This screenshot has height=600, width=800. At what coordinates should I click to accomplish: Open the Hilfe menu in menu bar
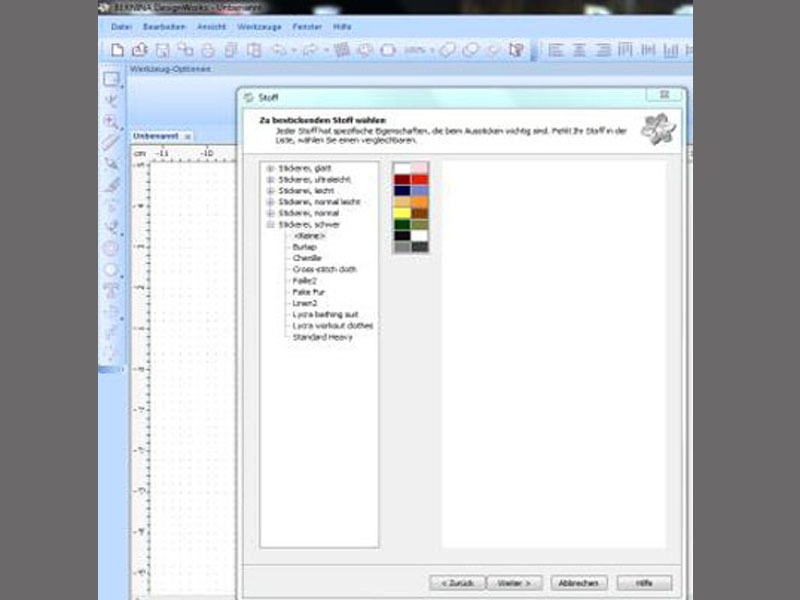342,27
